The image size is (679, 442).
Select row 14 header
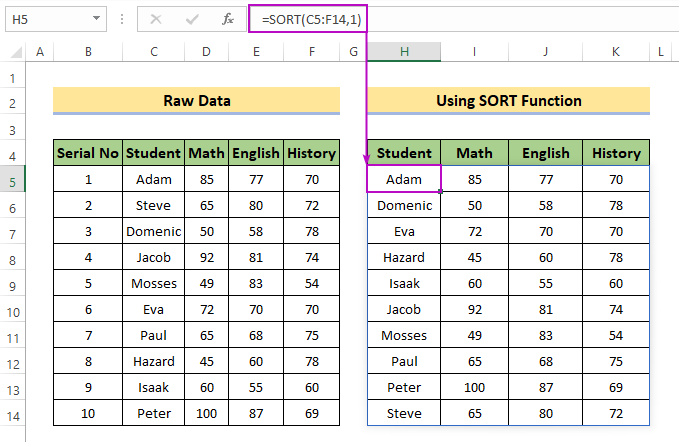12,413
